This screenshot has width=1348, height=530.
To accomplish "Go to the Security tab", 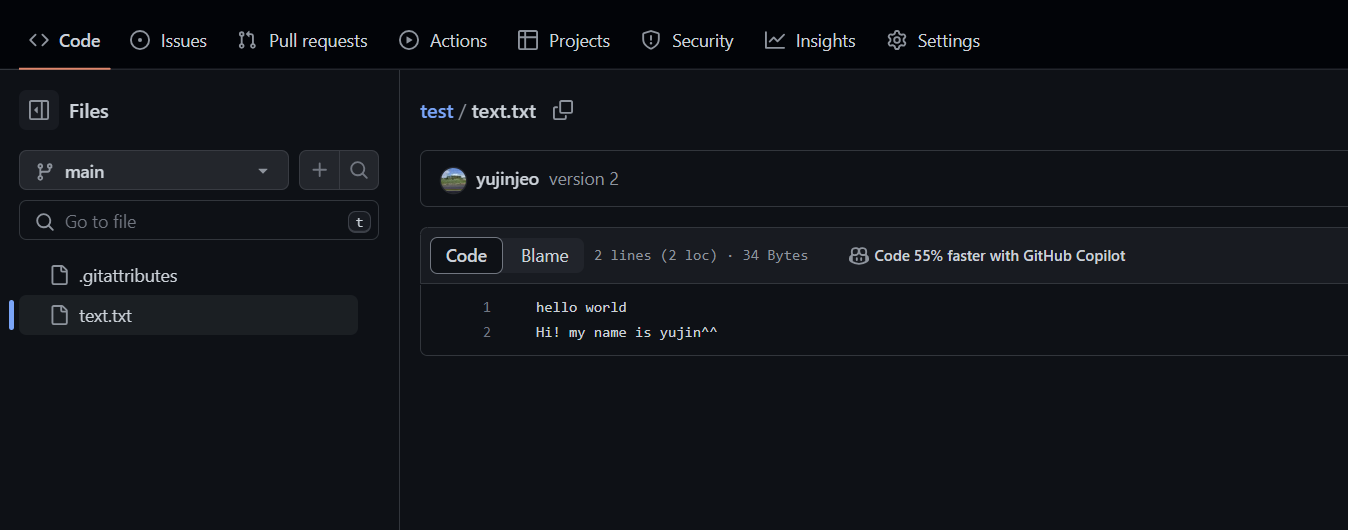I will point(687,41).
